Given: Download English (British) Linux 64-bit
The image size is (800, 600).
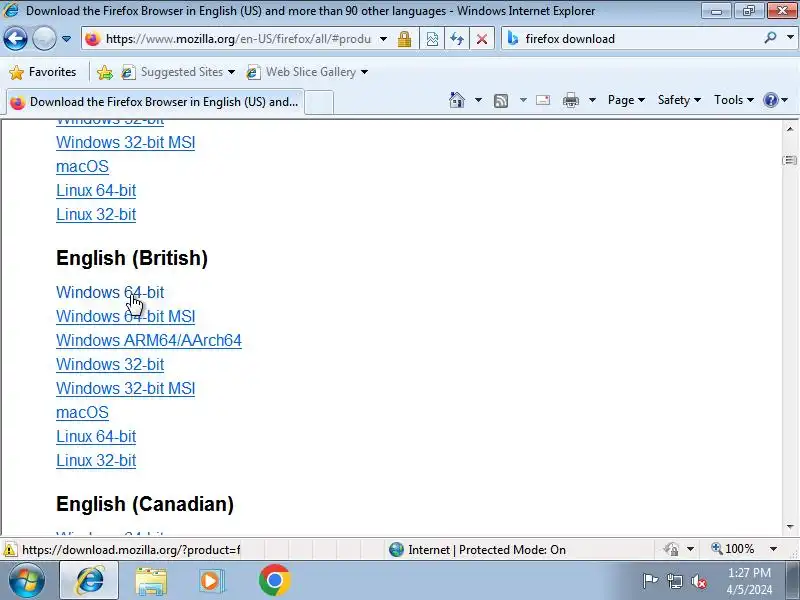Looking at the screenshot, I should pyautogui.click(x=96, y=436).
